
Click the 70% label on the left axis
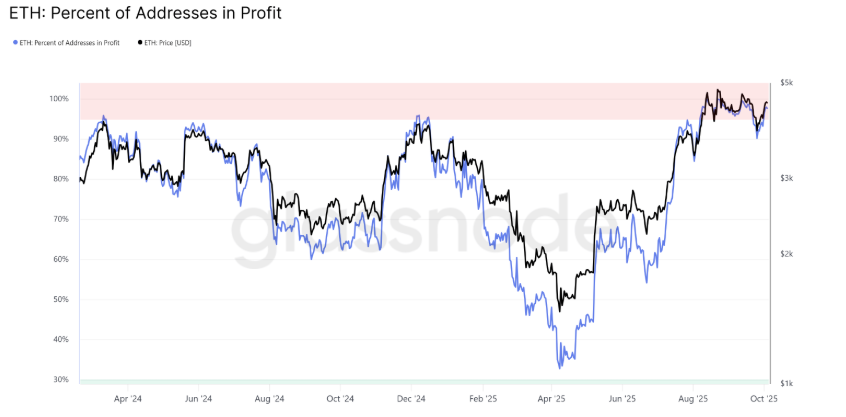pos(60,219)
